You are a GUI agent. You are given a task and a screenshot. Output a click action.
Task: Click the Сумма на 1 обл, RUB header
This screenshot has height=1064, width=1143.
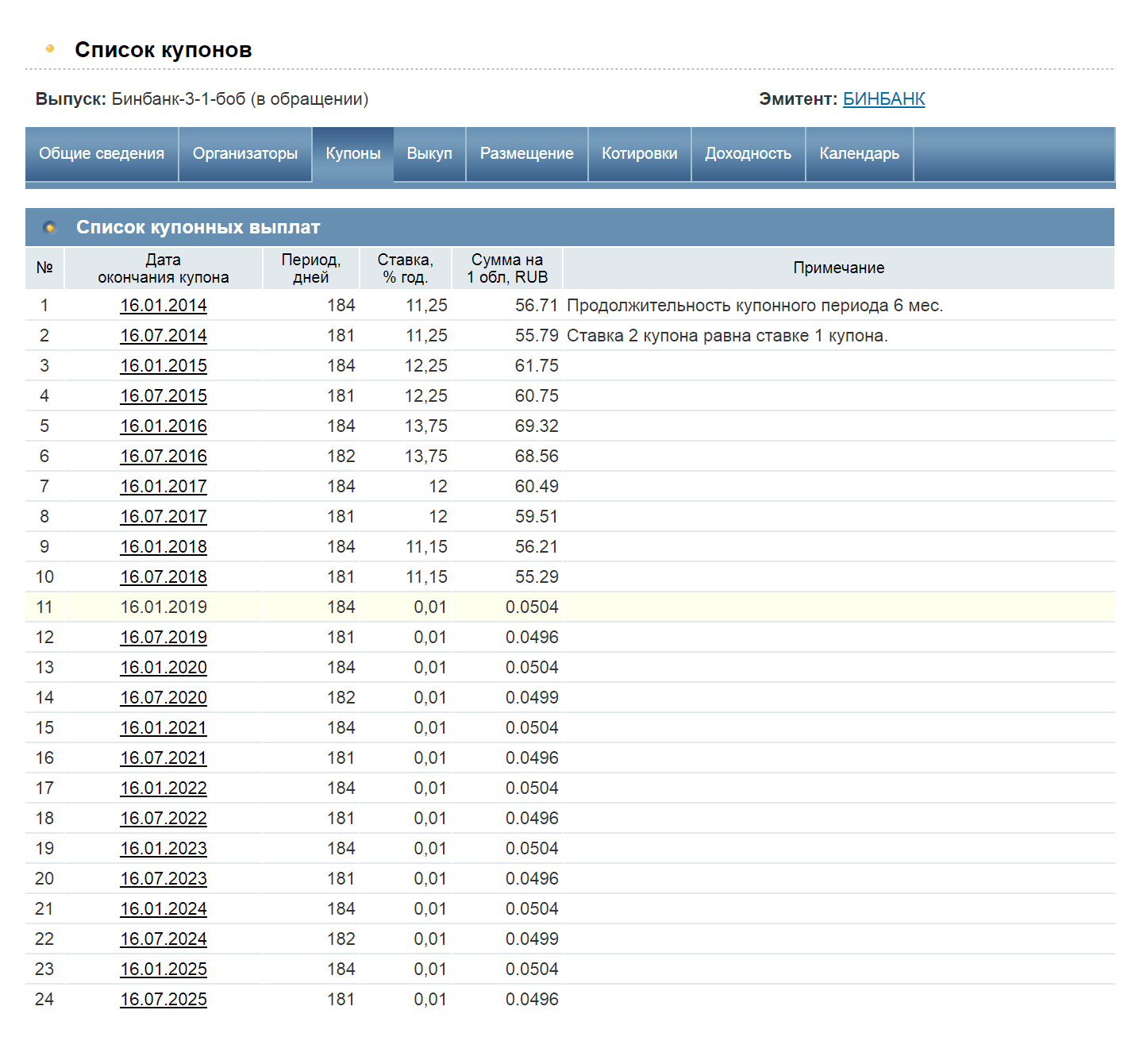click(x=507, y=268)
